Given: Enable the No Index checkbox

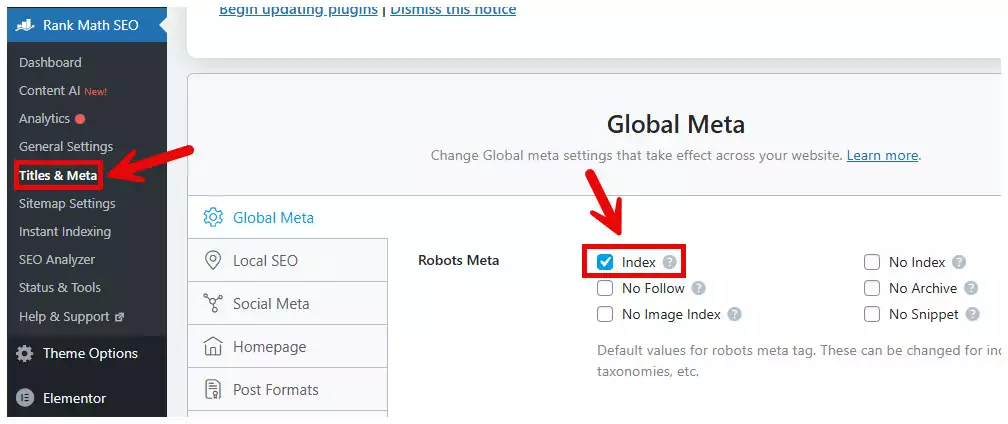Looking at the screenshot, I should click(872, 262).
